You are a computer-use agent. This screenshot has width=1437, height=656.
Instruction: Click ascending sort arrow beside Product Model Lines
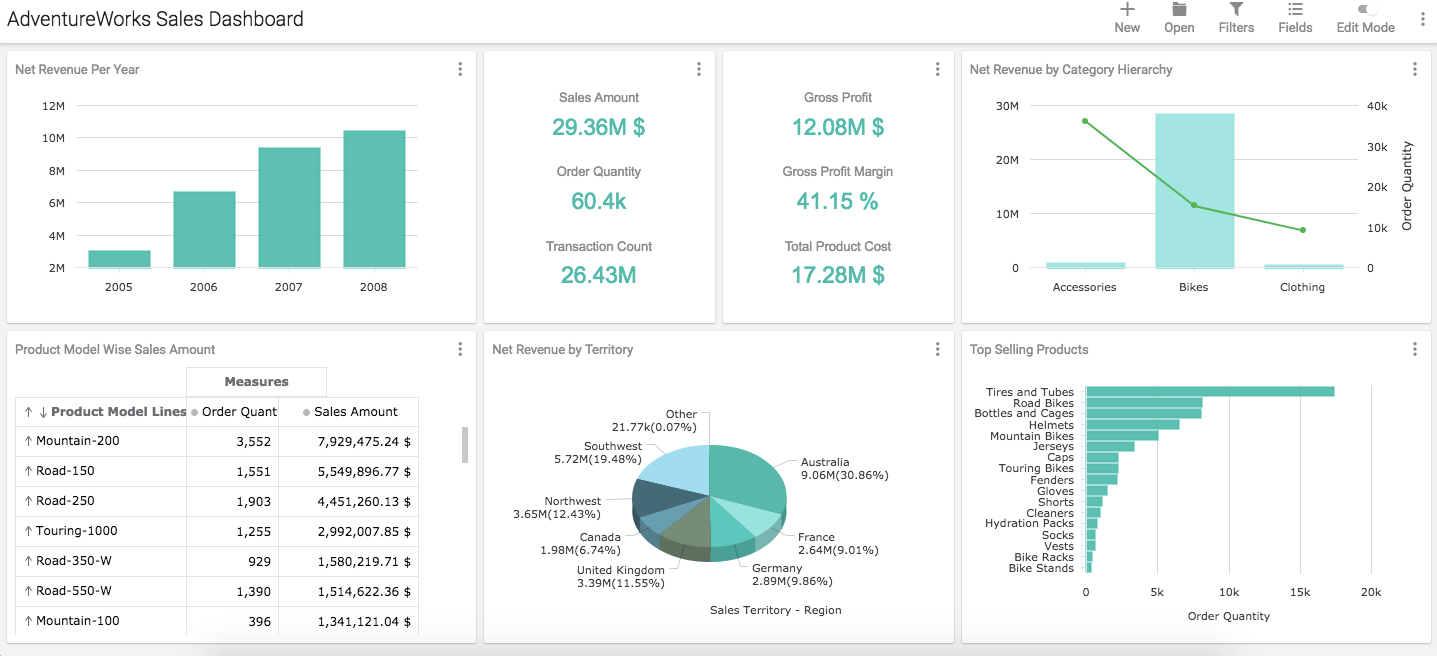tap(29, 412)
